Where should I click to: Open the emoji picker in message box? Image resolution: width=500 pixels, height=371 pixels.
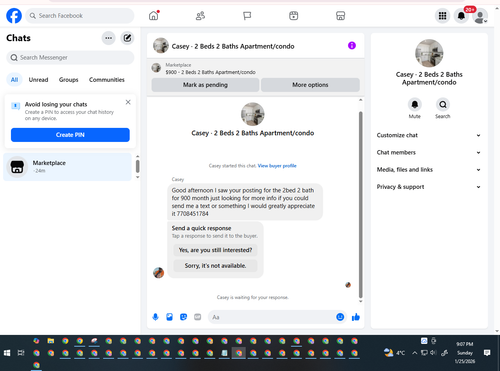pos(340,317)
